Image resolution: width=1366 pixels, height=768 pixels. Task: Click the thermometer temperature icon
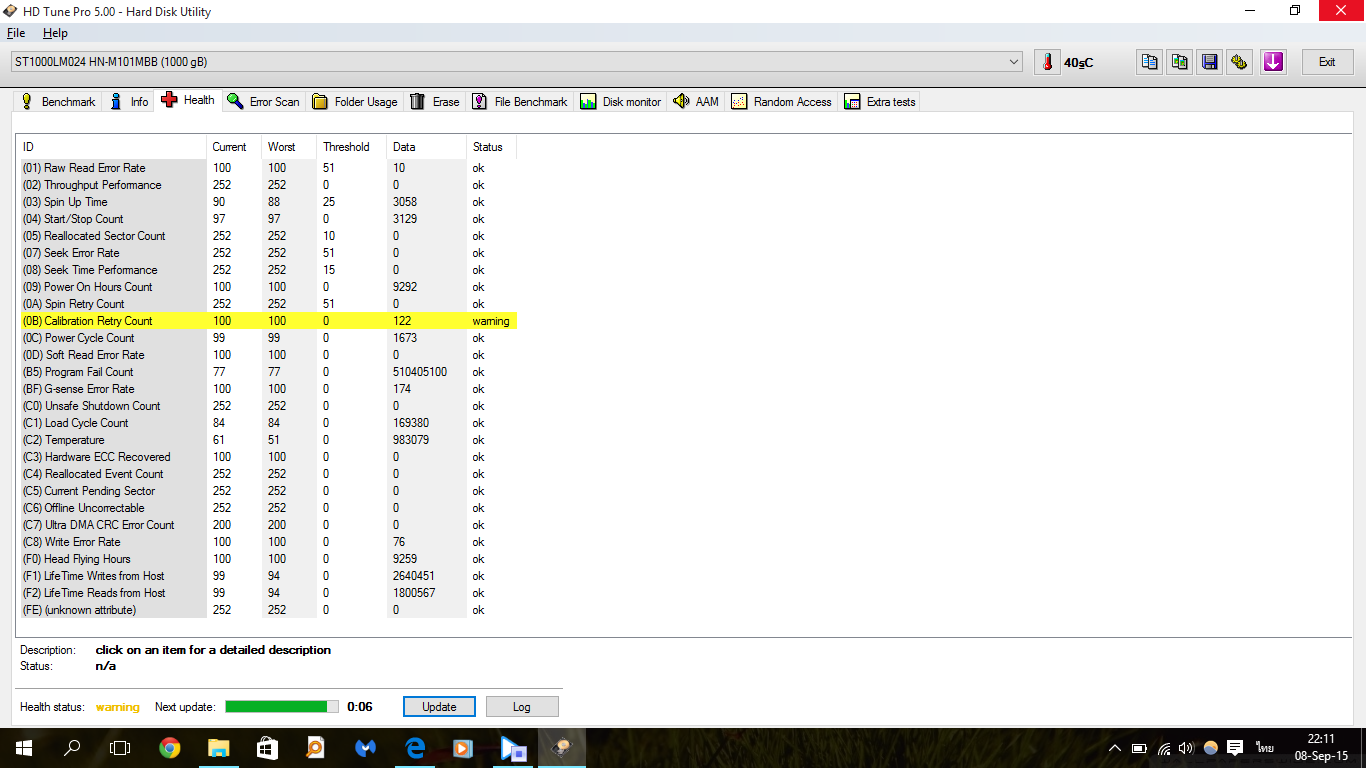(x=1047, y=62)
